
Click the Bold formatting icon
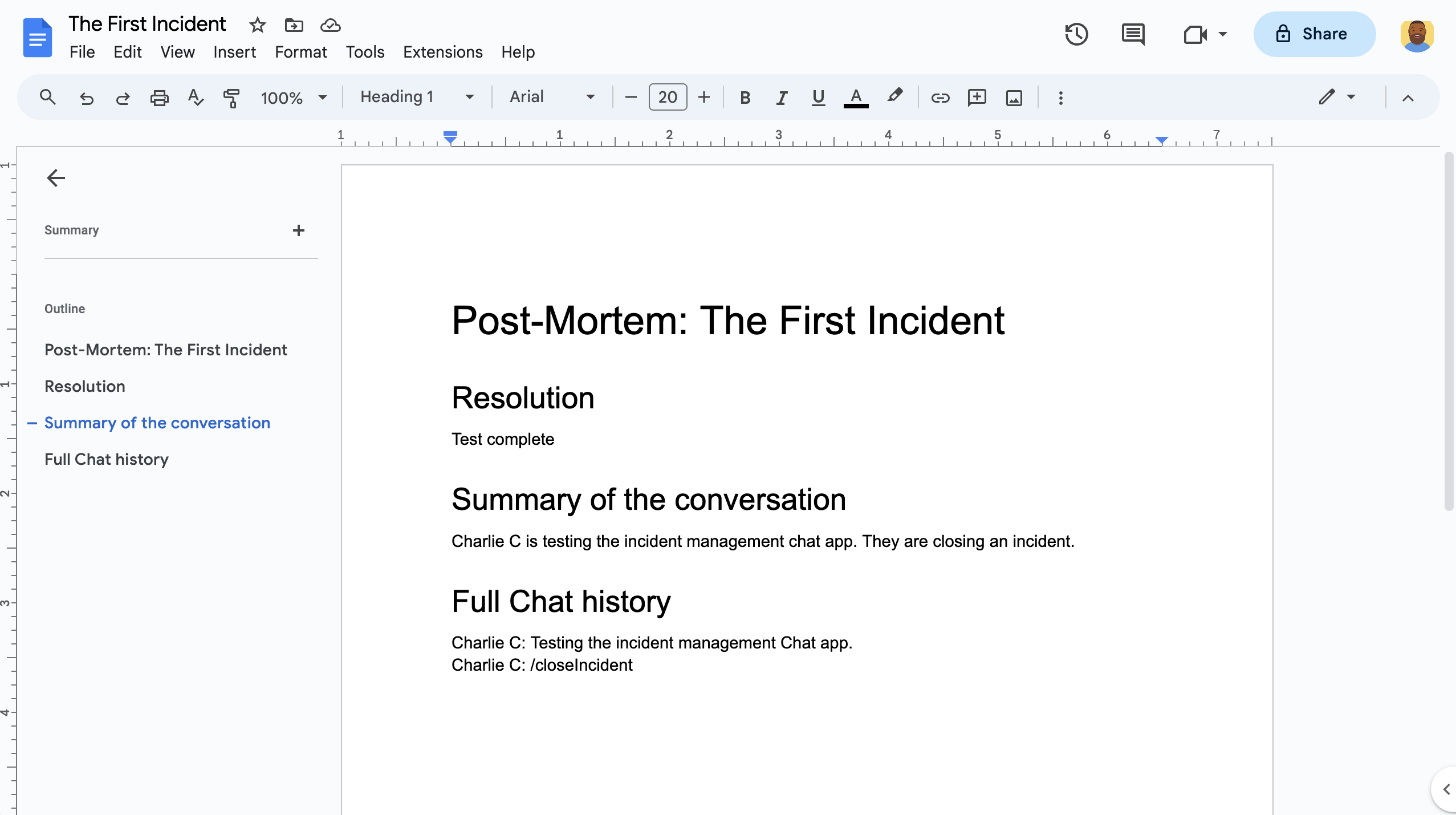(x=744, y=97)
